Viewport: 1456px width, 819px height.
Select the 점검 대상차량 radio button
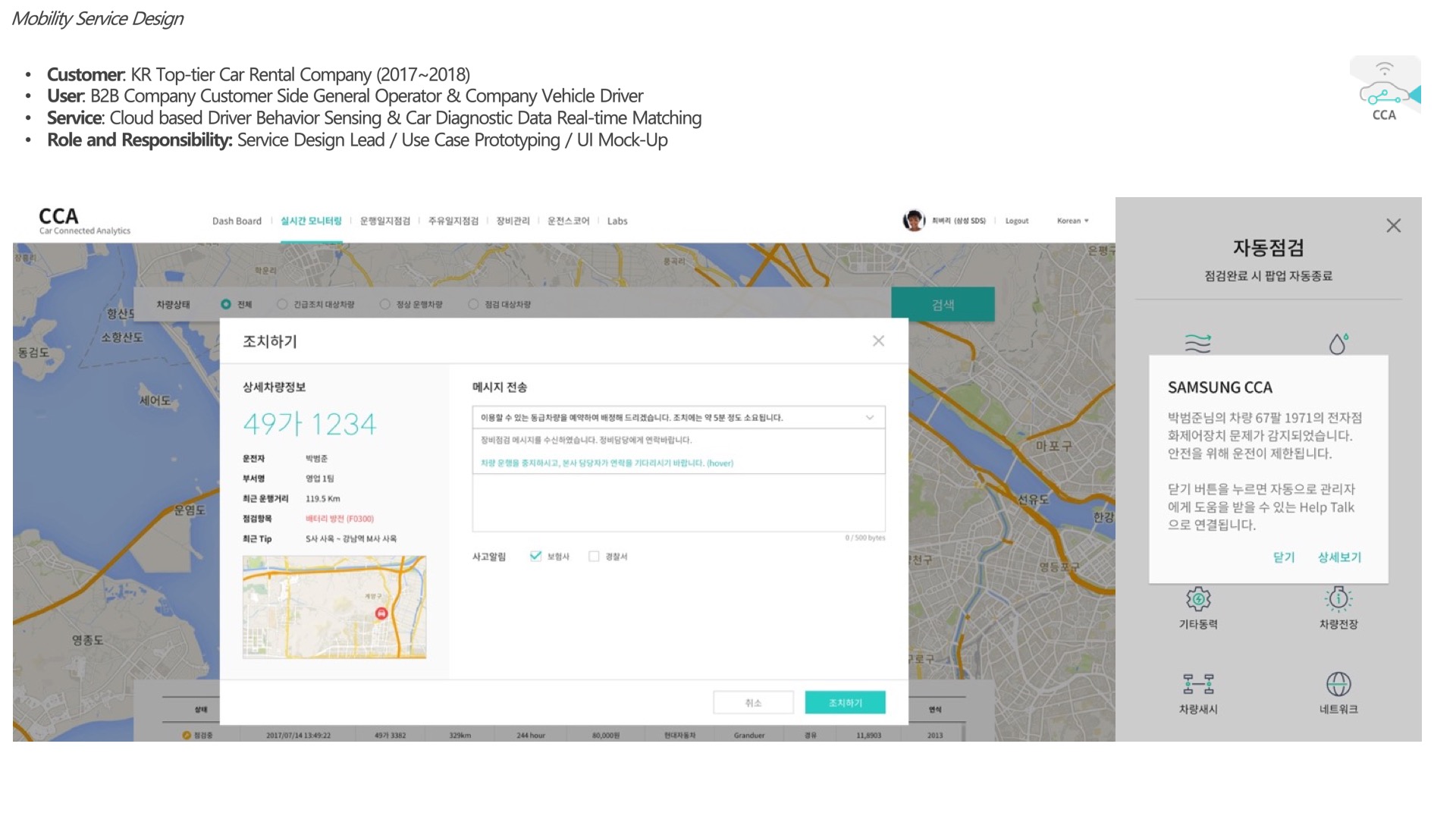(x=473, y=304)
